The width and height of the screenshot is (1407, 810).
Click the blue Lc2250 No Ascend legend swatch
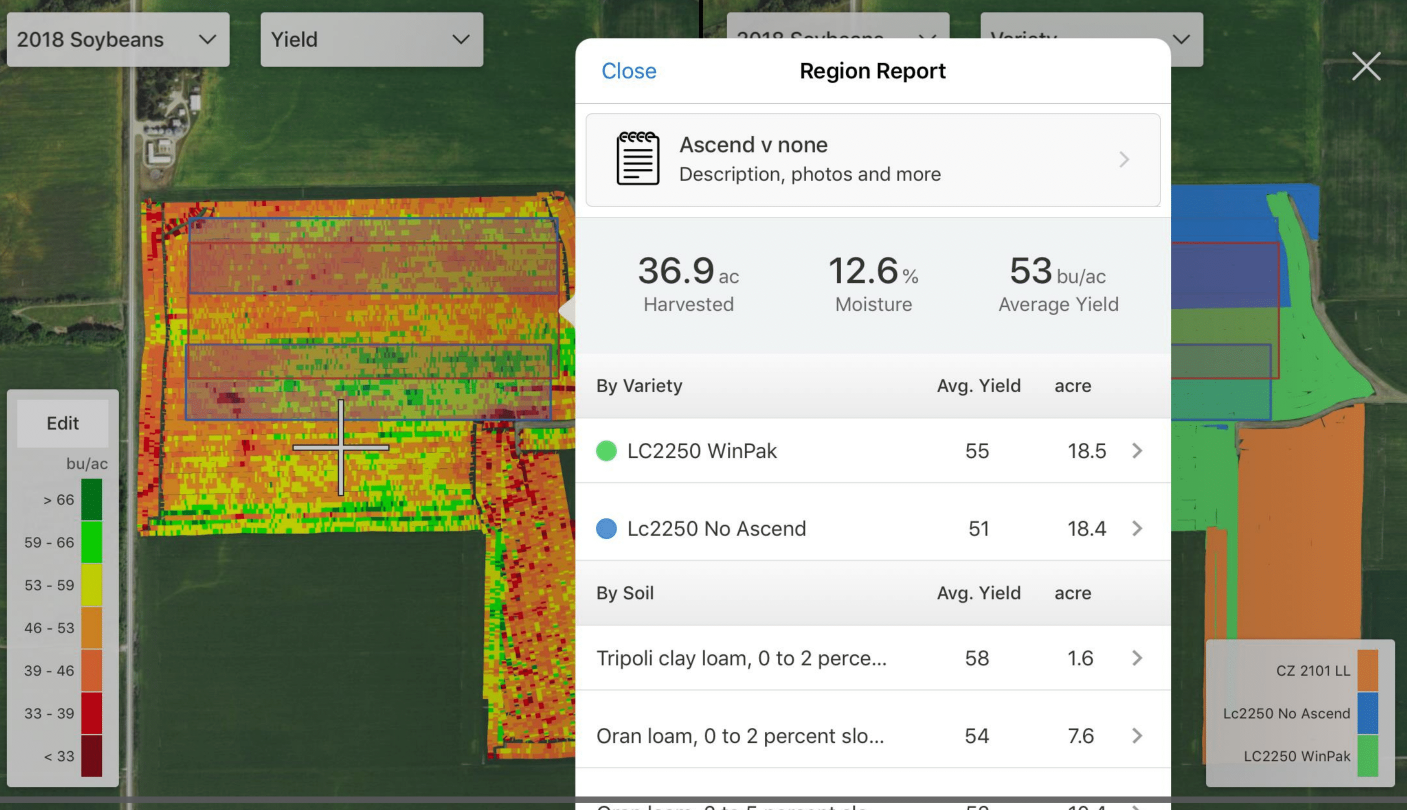point(1367,713)
